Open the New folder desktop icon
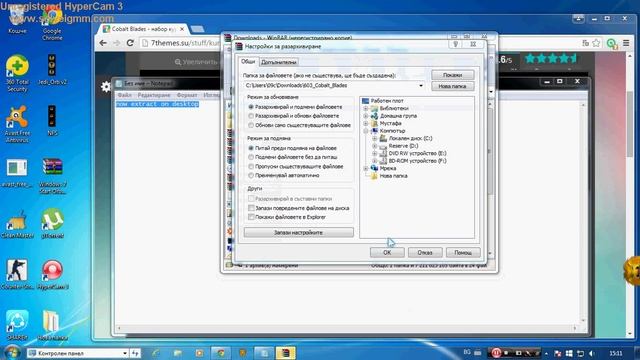 click(52, 325)
